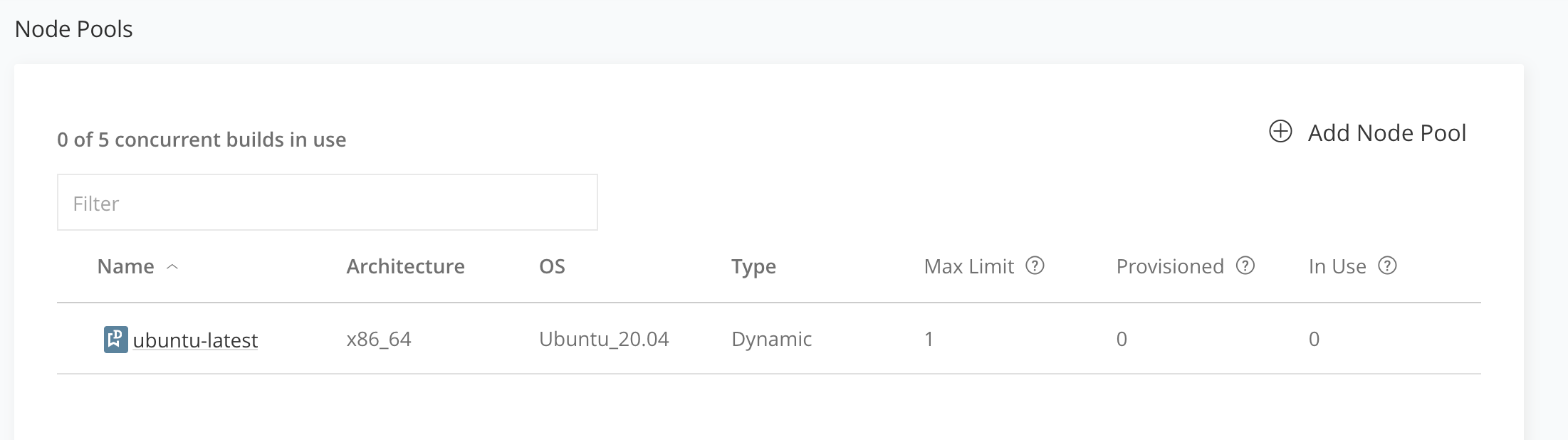Sort by the Name column header
Screen dimensions: 1568x440
point(125,266)
